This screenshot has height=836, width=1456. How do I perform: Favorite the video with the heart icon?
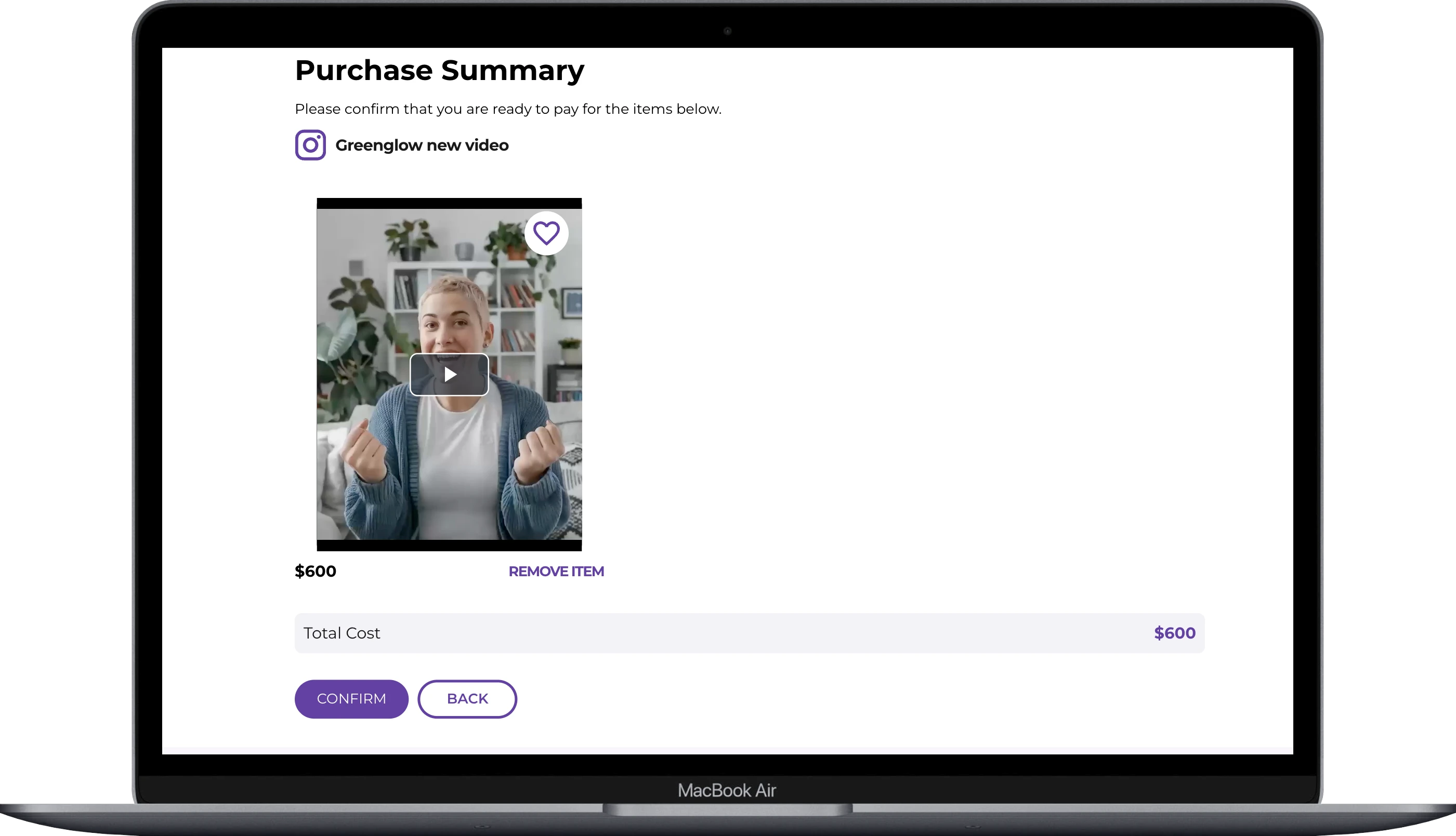point(546,233)
